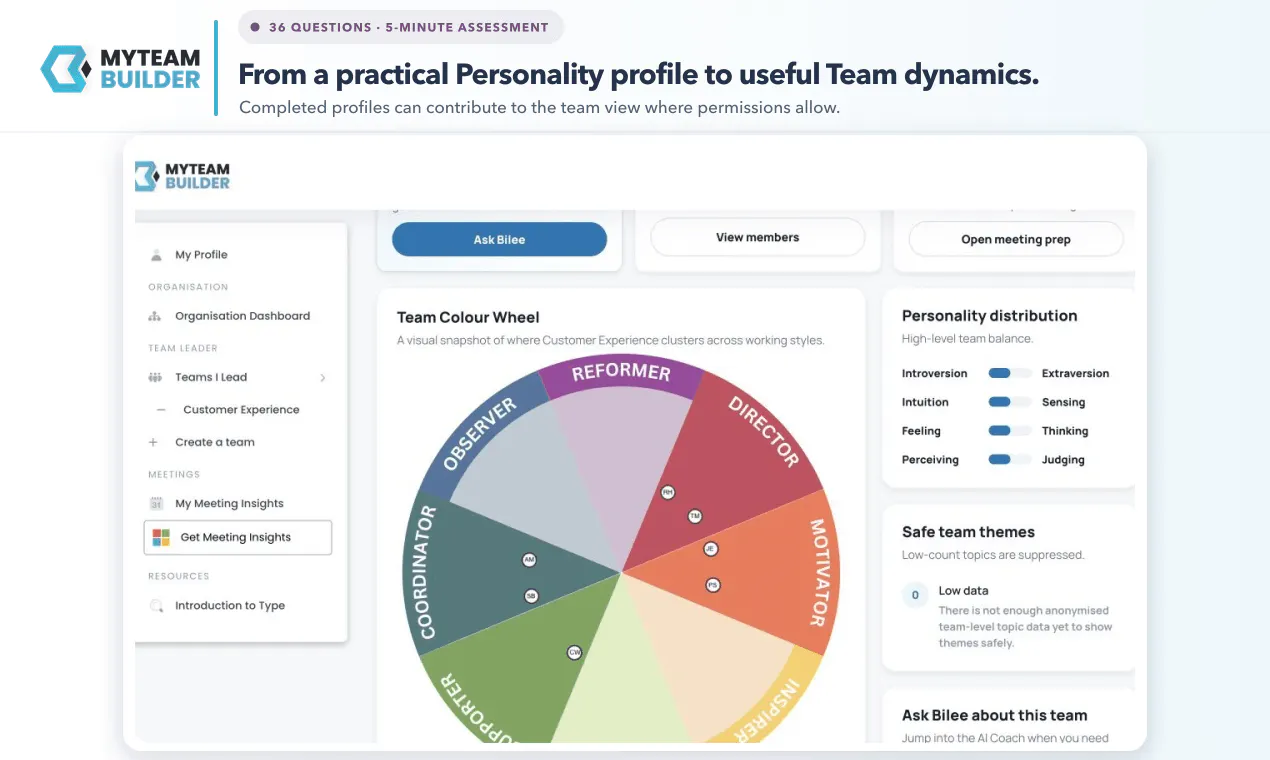1270x760 pixels.
Task: Click the Organisation Dashboard chart icon
Action: 155,316
